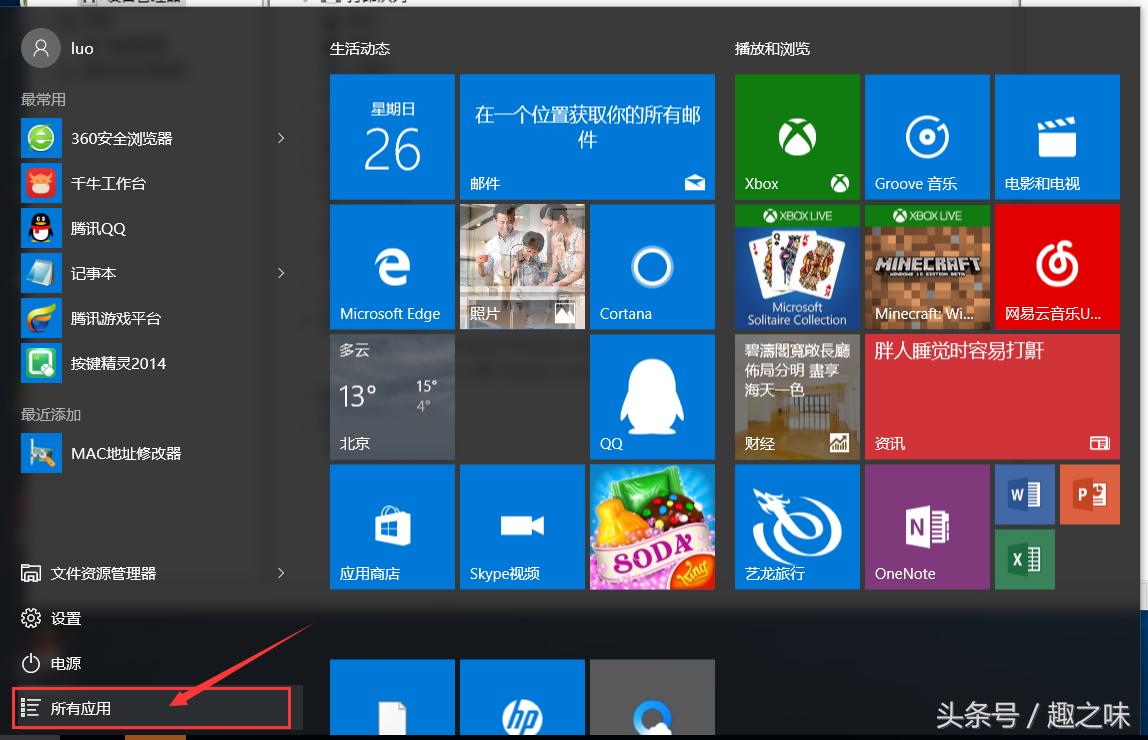
Task: Launch the Microsoft Edge tile
Action: [392, 266]
